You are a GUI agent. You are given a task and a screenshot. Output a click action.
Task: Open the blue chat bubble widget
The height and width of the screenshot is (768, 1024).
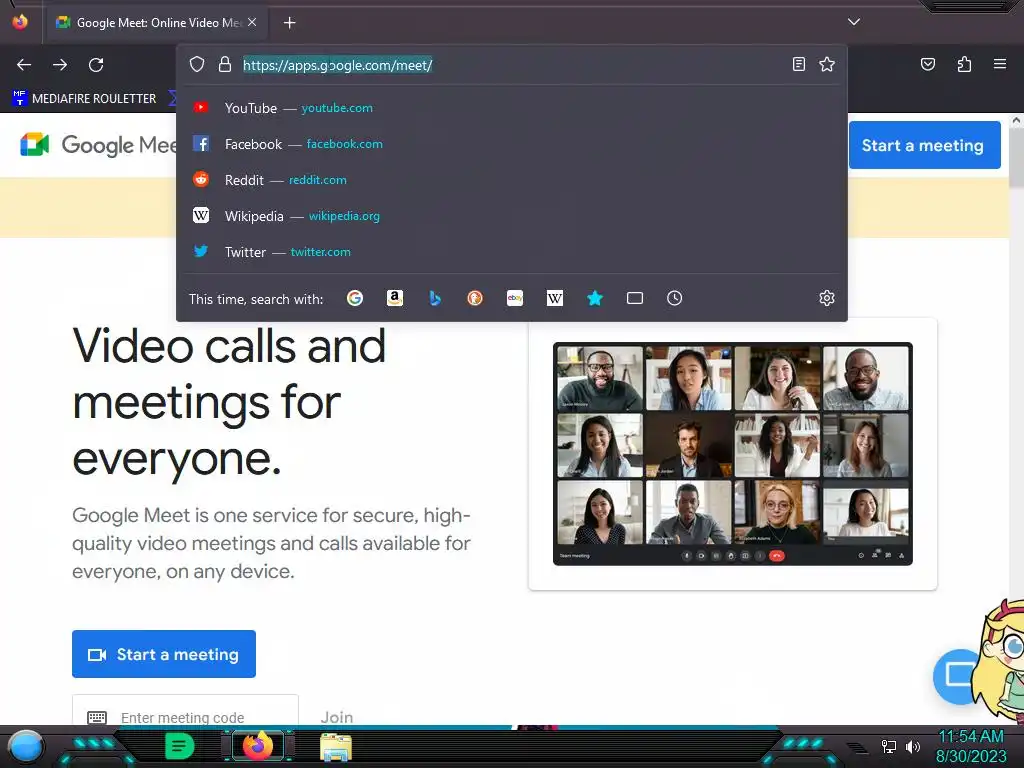point(955,676)
